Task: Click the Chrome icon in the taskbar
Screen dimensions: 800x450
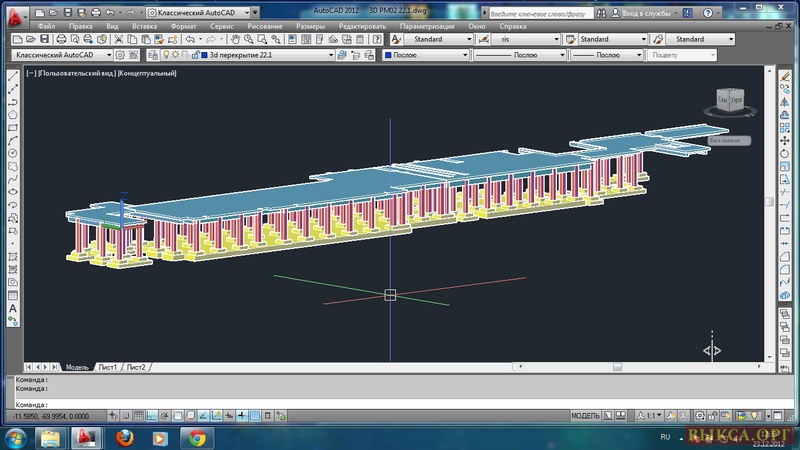Action: [198, 438]
